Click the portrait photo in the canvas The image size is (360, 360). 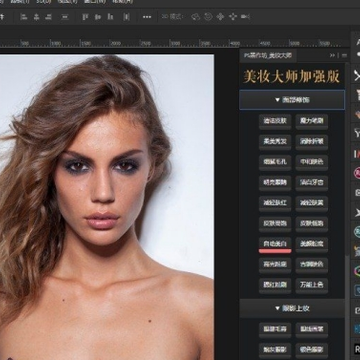(x=107, y=207)
